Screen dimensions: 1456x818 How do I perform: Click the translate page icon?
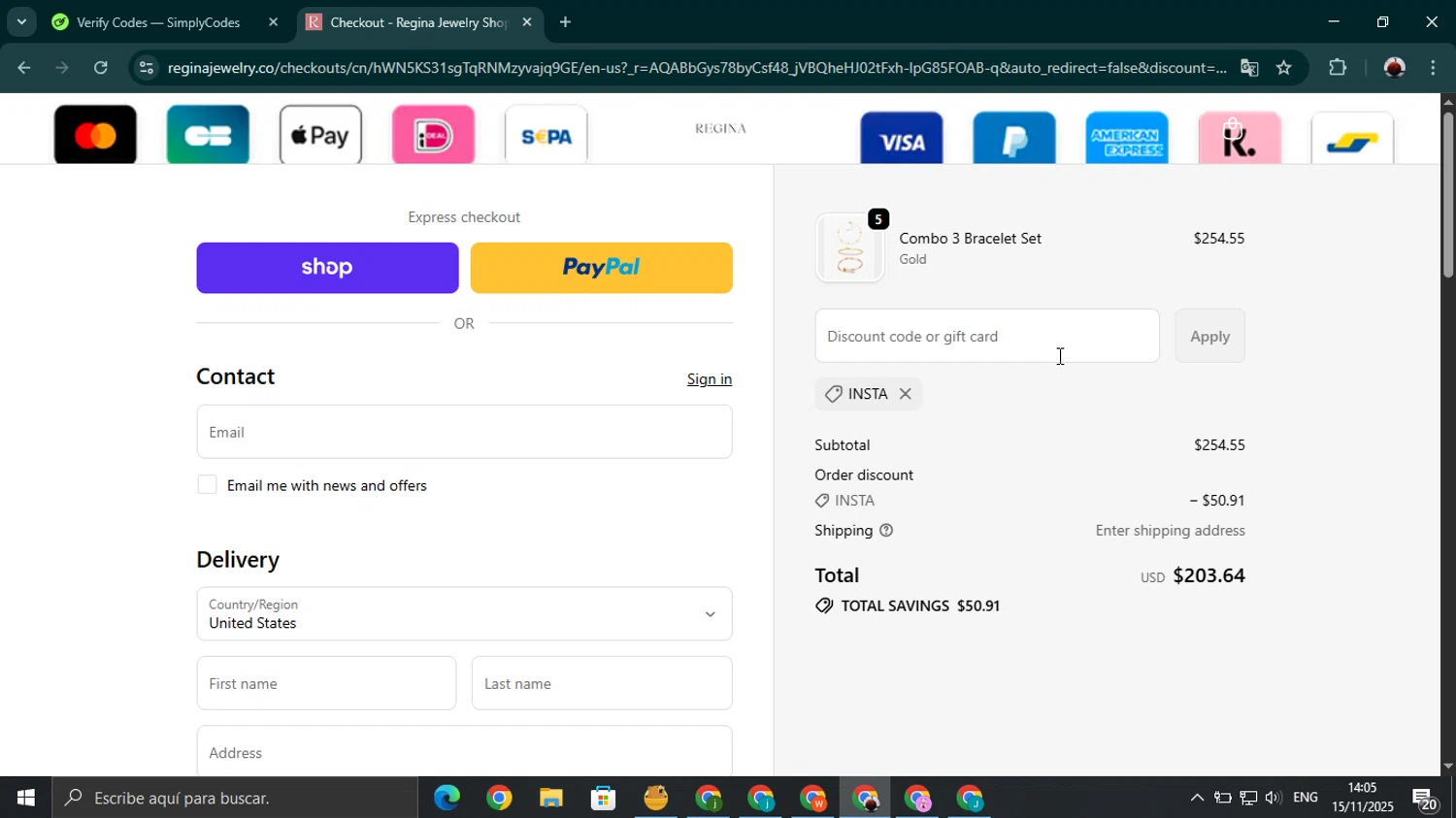click(1249, 68)
